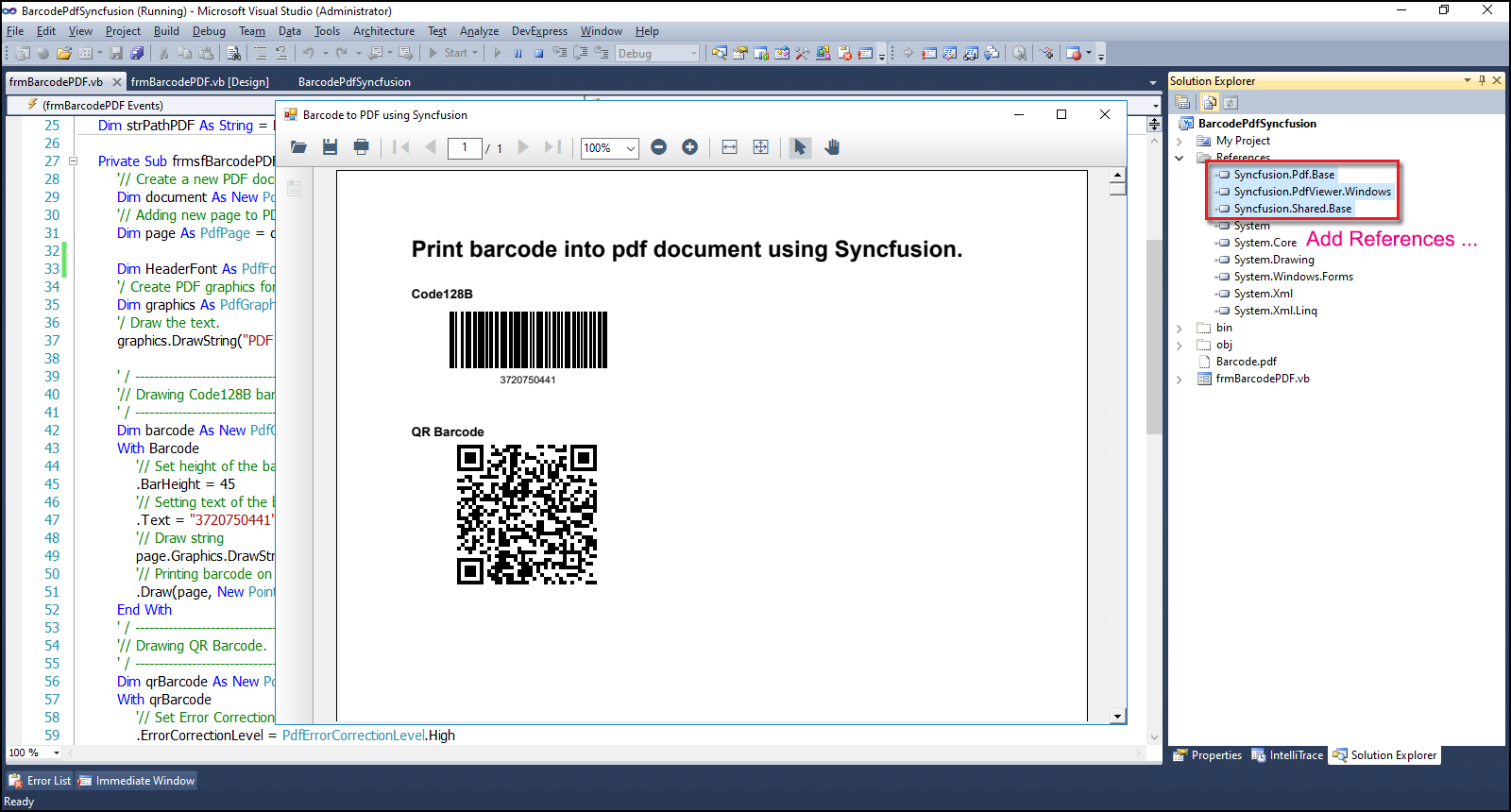
Task: Click Save All icon in Visual Studio toolbar
Action: (x=137, y=54)
